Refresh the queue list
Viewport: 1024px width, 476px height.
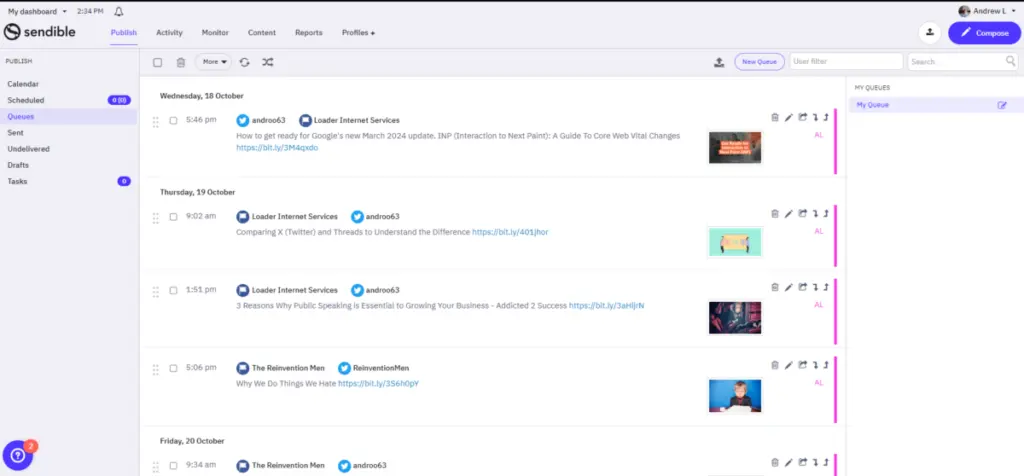pos(244,62)
